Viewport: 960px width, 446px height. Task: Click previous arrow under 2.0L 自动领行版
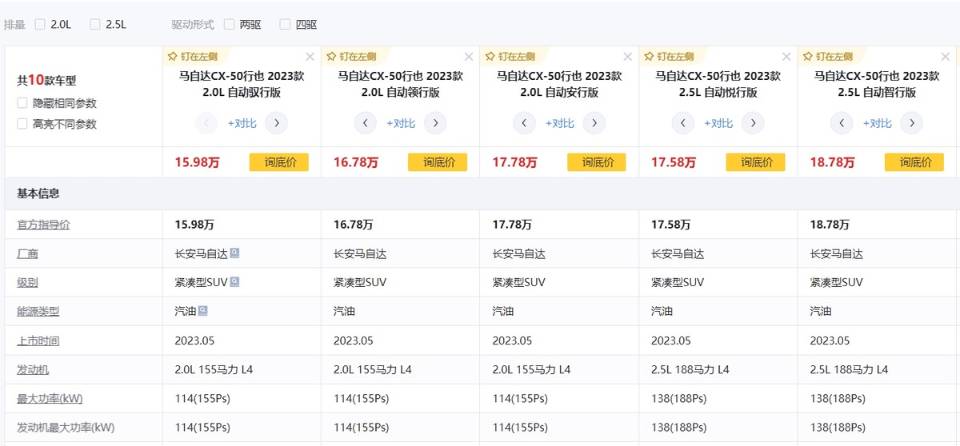tap(366, 123)
